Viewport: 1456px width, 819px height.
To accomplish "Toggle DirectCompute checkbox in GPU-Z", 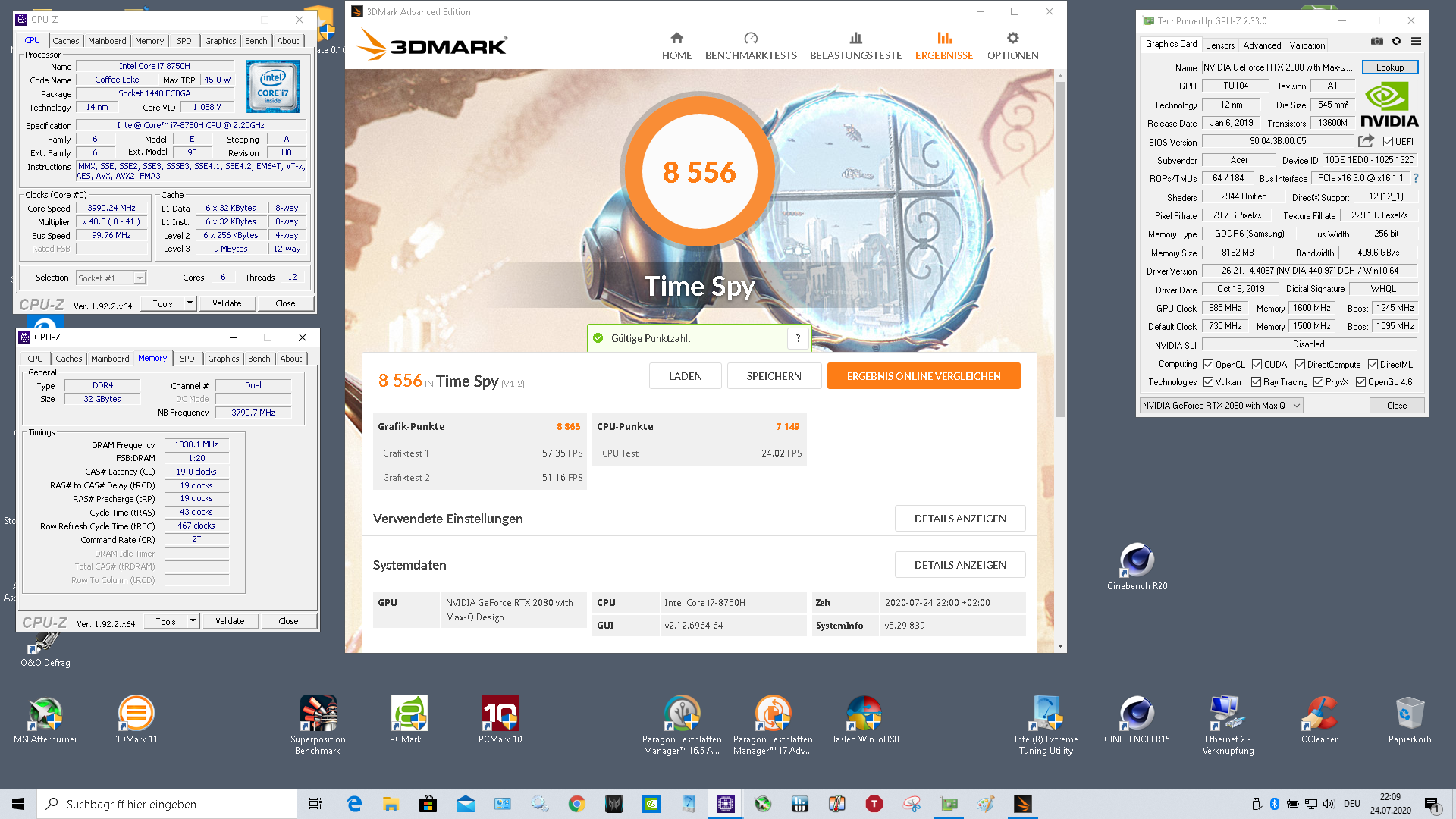I will 1300,365.
